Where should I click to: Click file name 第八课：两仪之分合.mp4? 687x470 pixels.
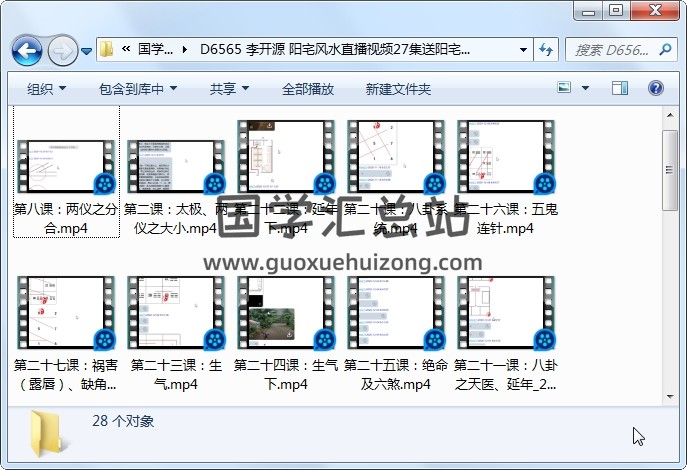tap(66, 219)
